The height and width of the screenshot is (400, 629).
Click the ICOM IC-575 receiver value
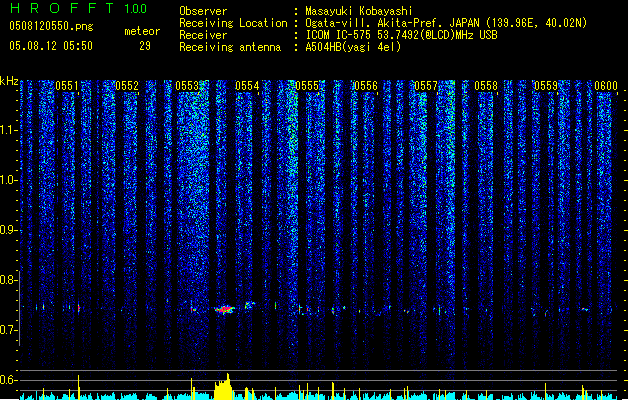click(401, 35)
